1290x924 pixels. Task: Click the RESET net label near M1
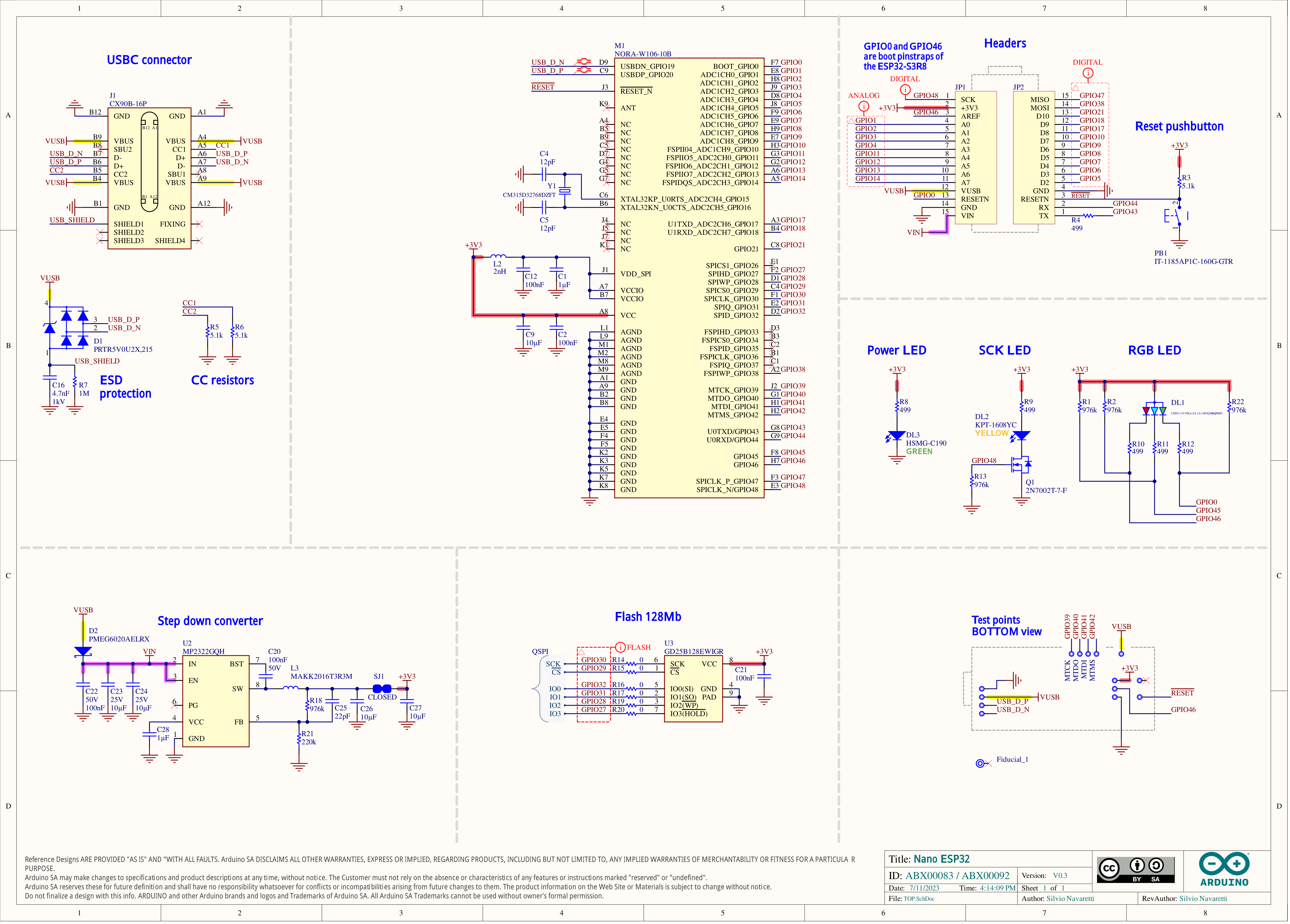[x=543, y=87]
